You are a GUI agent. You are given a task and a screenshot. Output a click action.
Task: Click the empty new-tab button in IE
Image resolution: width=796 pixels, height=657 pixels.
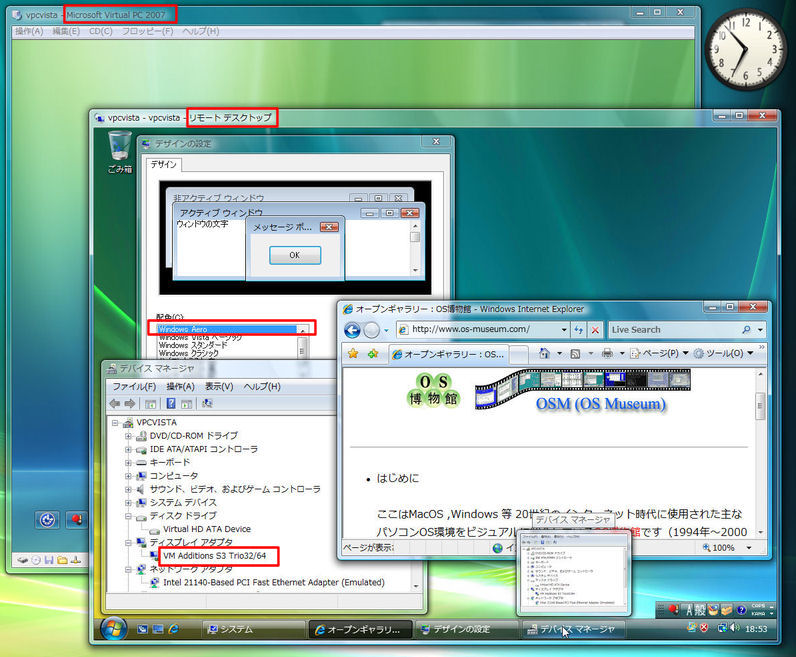(518, 354)
